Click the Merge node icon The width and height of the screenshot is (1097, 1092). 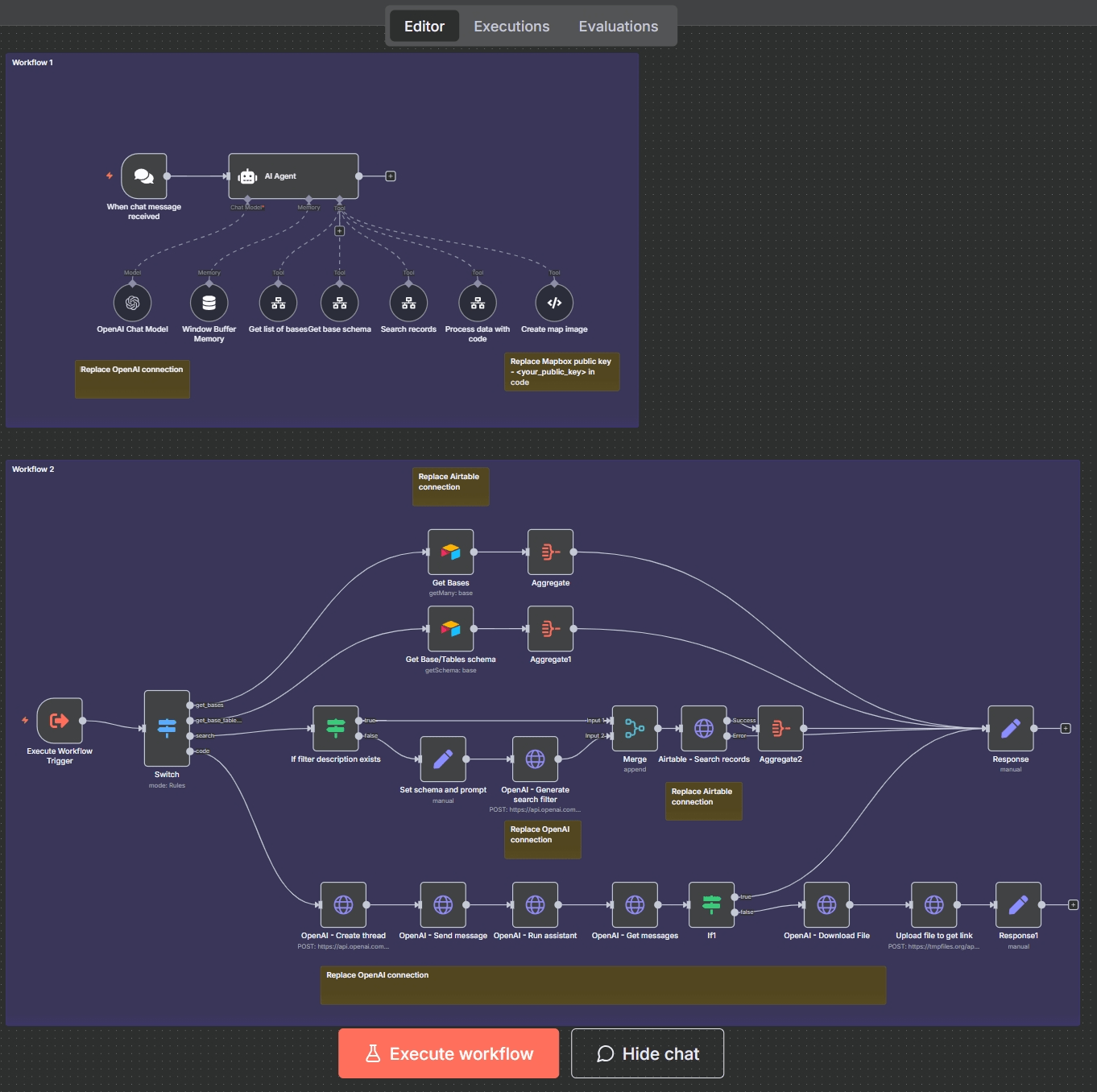tap(635, 729)
